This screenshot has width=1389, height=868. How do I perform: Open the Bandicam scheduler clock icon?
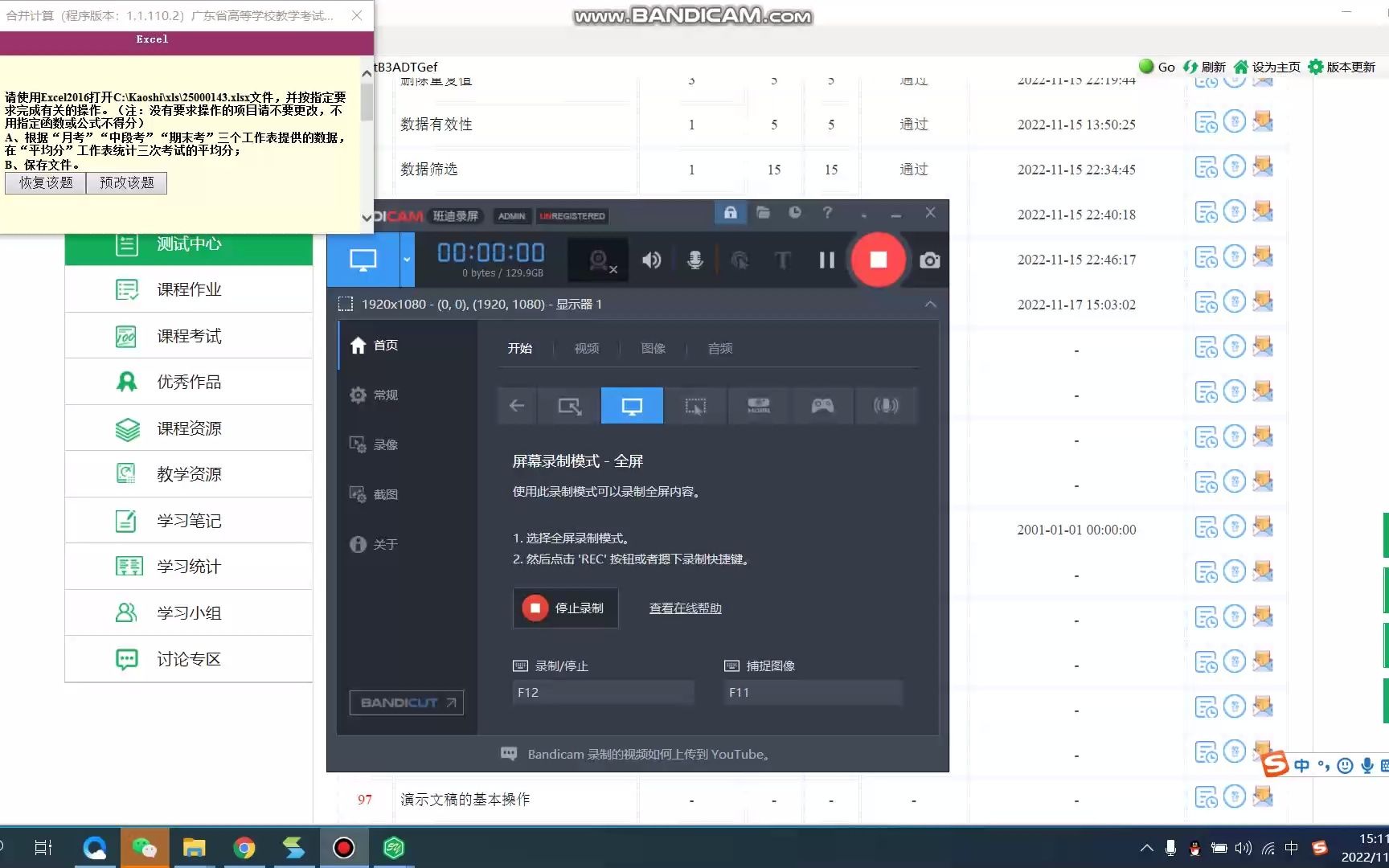click(795, 213)
